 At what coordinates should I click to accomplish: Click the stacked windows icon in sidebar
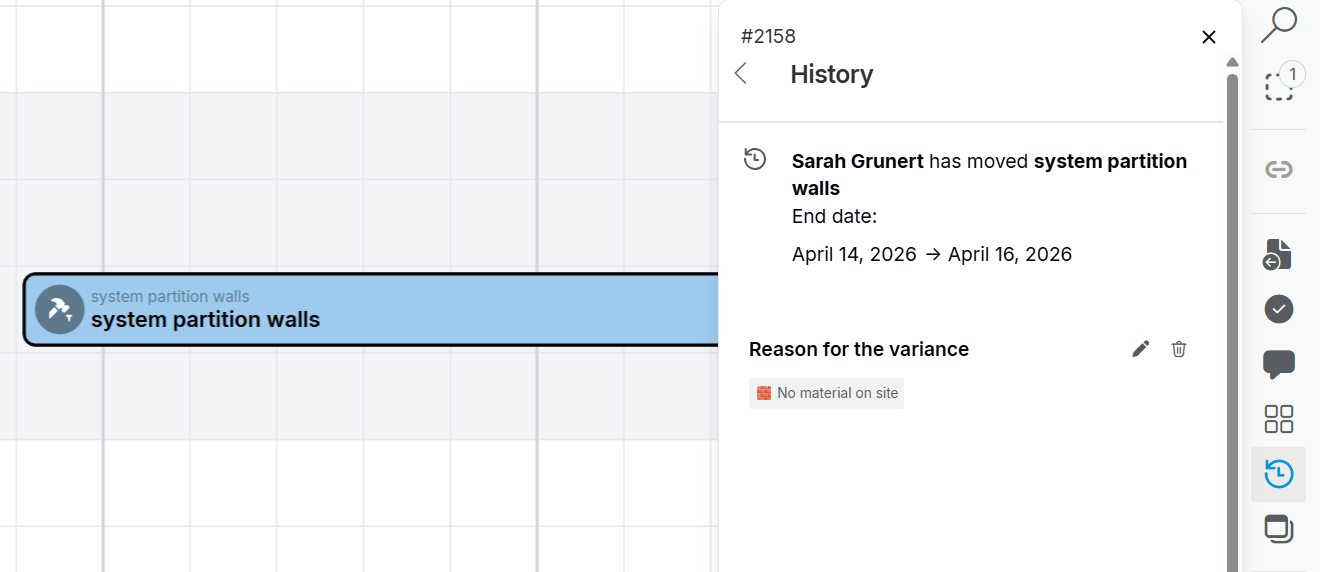(x=1279, y=528)
